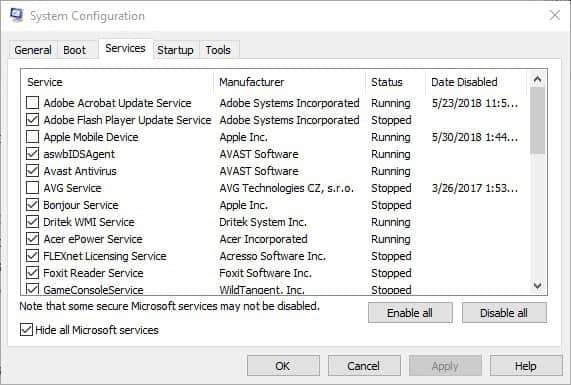Click the services list scrollbar thumb
571x385 pixels.
tap(537, 120)
